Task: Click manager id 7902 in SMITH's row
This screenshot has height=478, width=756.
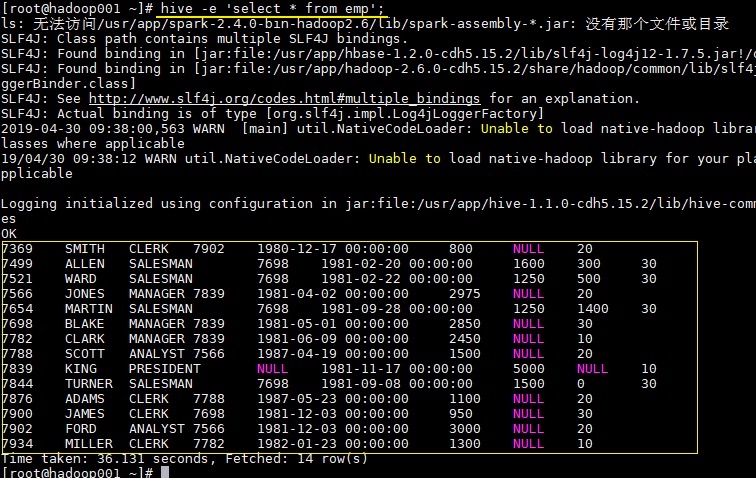Action: pos(209,249)
